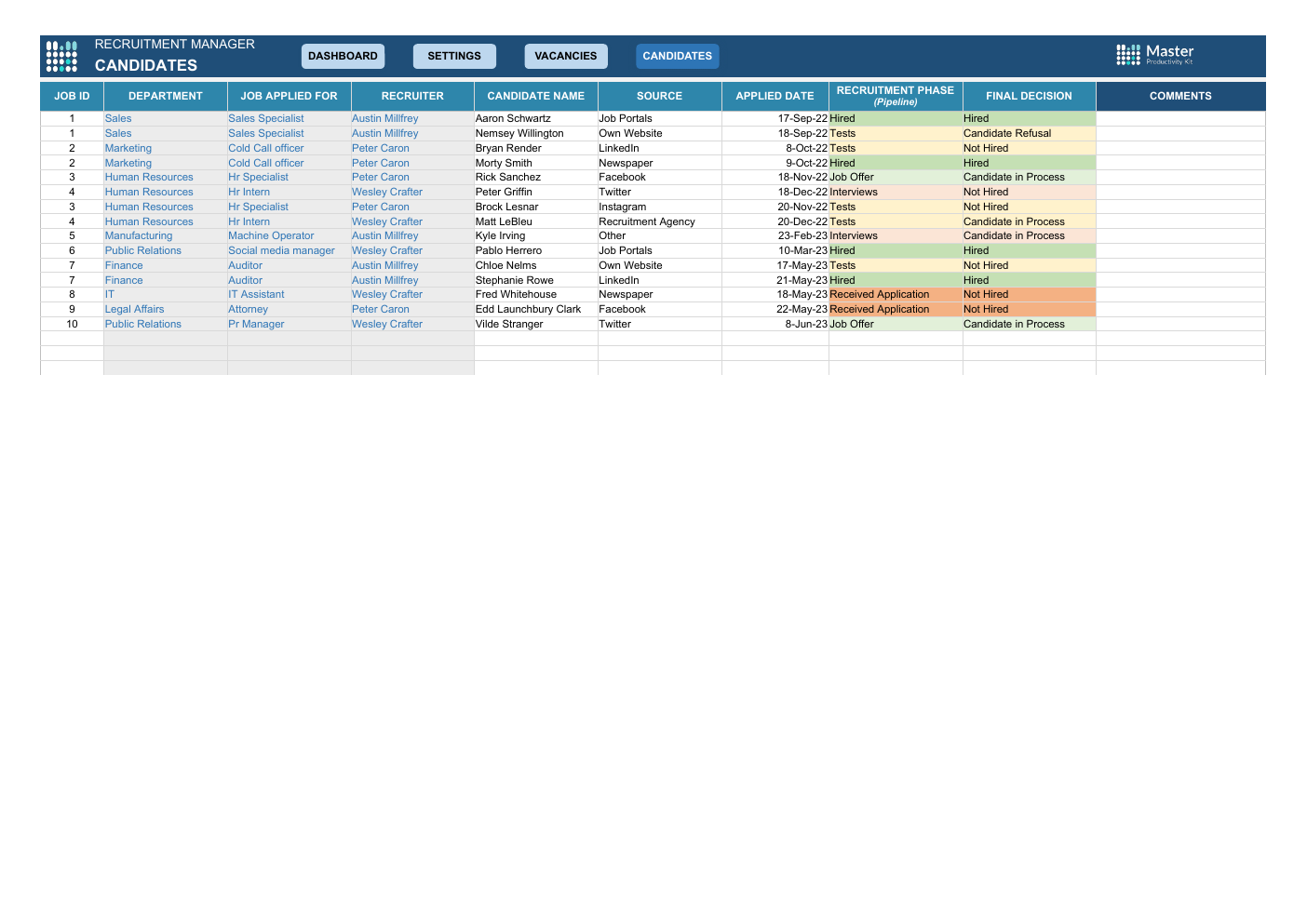
Task: Click the Attorney job cell
Action: pyautogui.click(x=290, y=309)
